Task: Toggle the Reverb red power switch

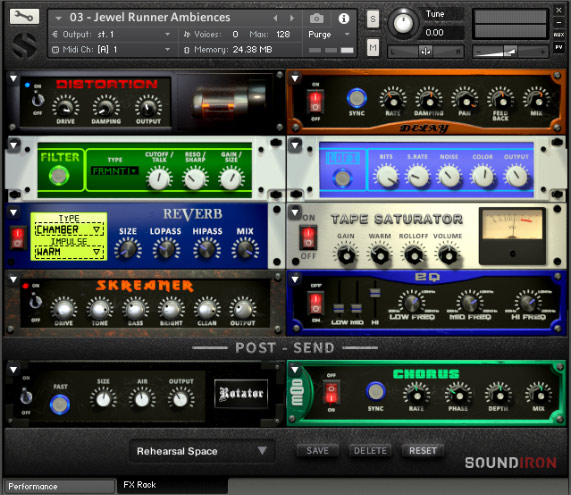Action: click(x=18, y=238)
